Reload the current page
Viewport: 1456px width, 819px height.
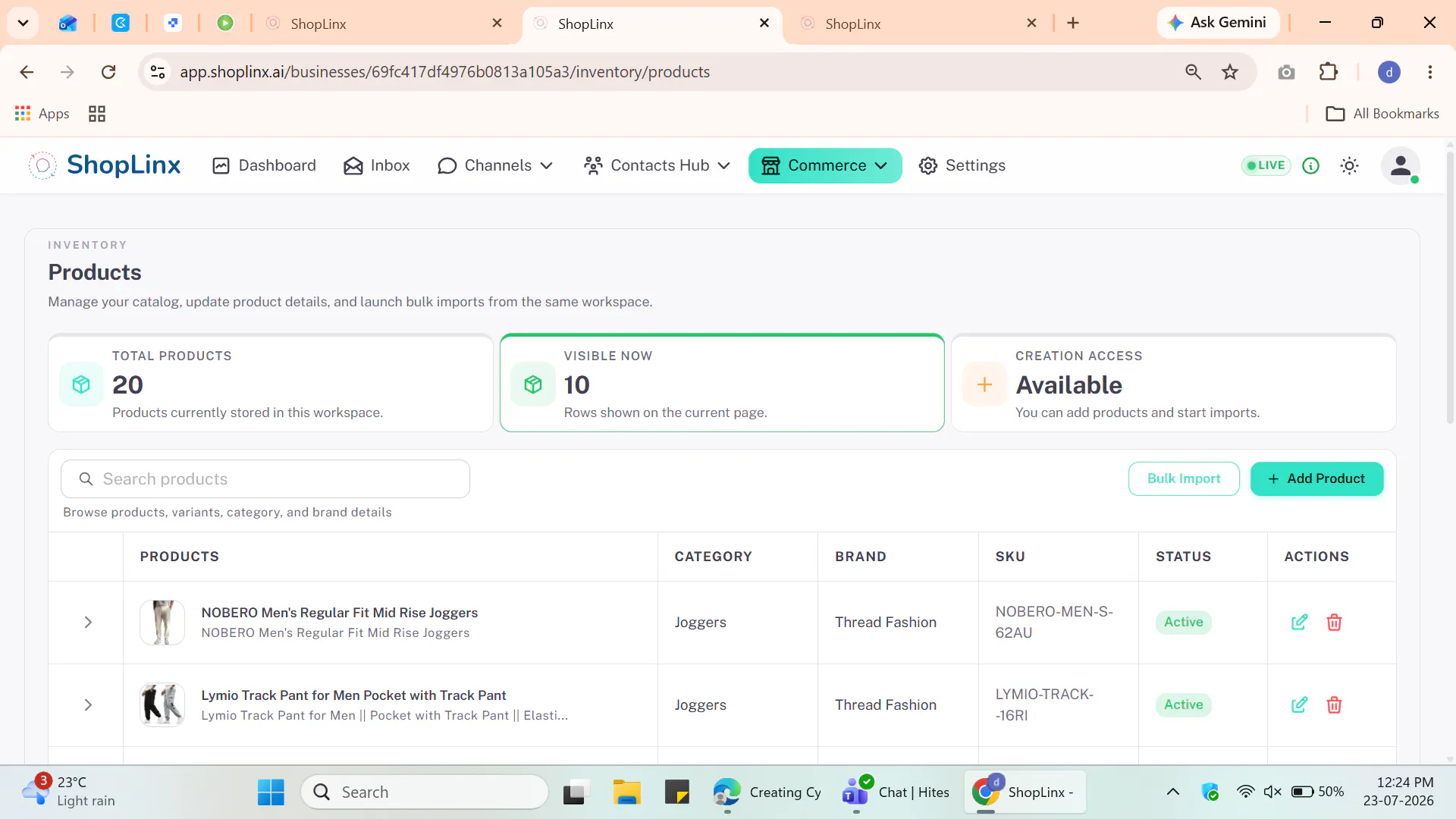[x=108, y=72]
